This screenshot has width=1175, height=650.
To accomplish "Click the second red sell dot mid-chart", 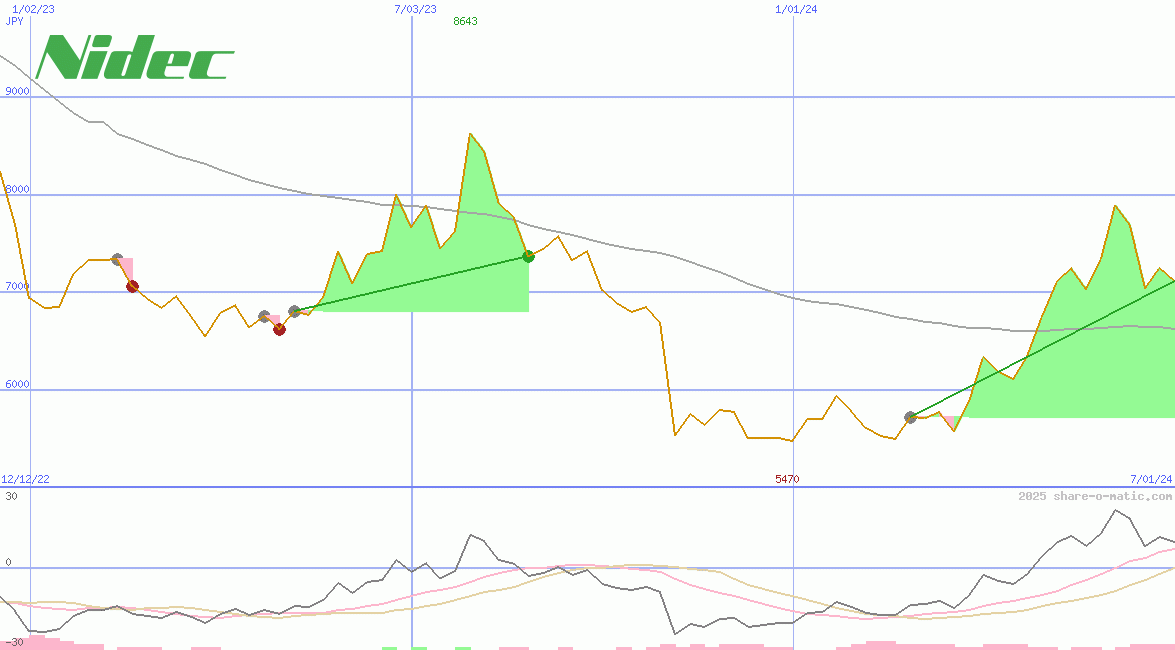I will [x=279, y=330].
